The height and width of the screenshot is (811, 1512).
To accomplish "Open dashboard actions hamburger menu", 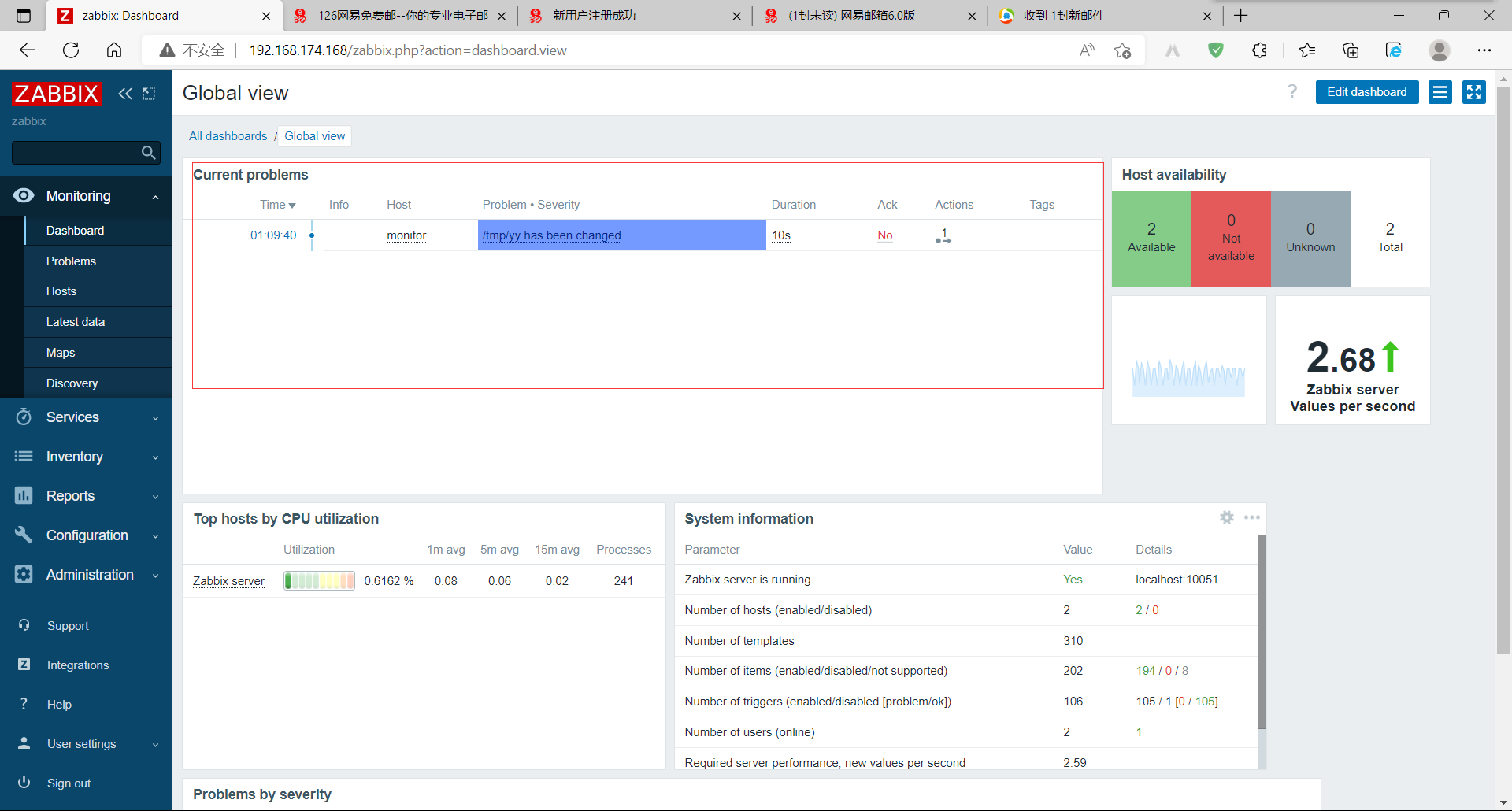I will click(1440, 92).
